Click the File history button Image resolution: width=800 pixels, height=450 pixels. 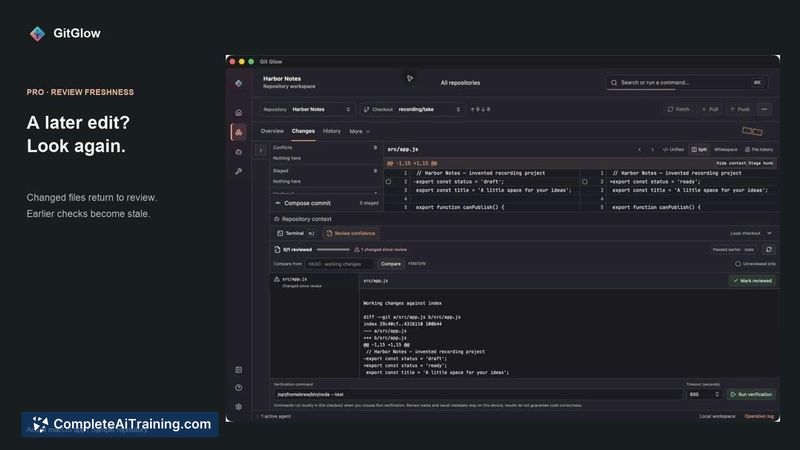(759, 149)
